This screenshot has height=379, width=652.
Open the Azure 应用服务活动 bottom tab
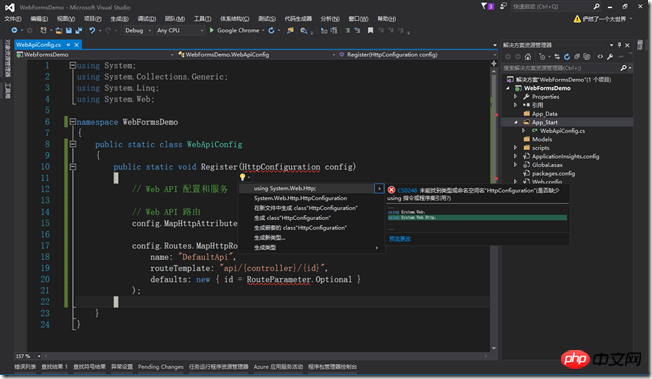[x=278, y=367]
